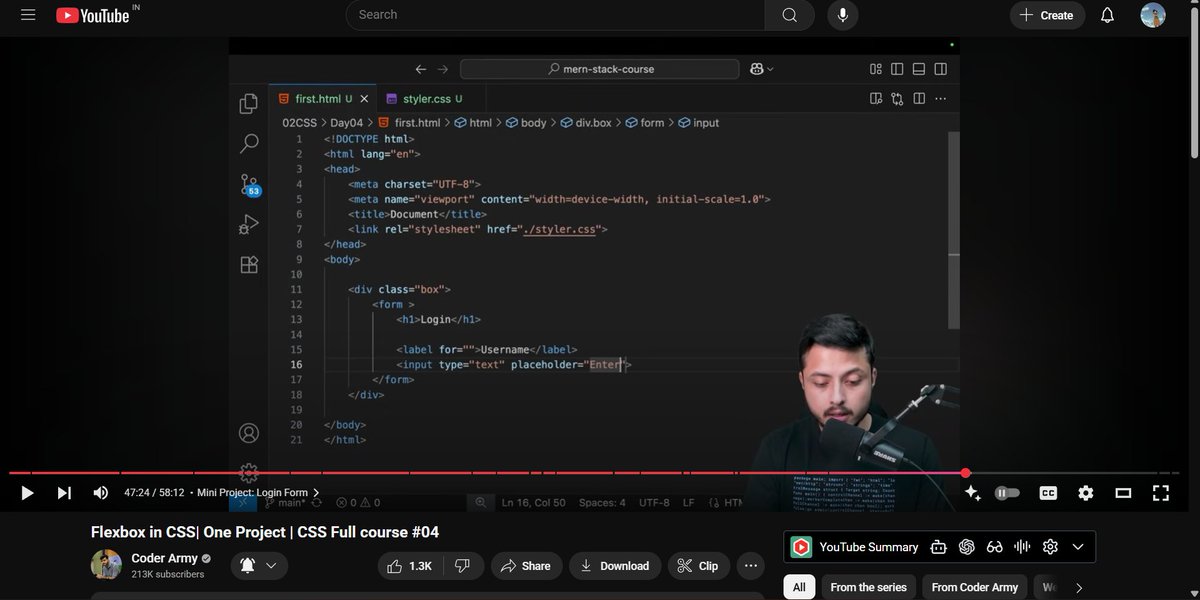Select the 'From the series' filter chip
The height and width of the screenshot is (600, 1200).
867,587
